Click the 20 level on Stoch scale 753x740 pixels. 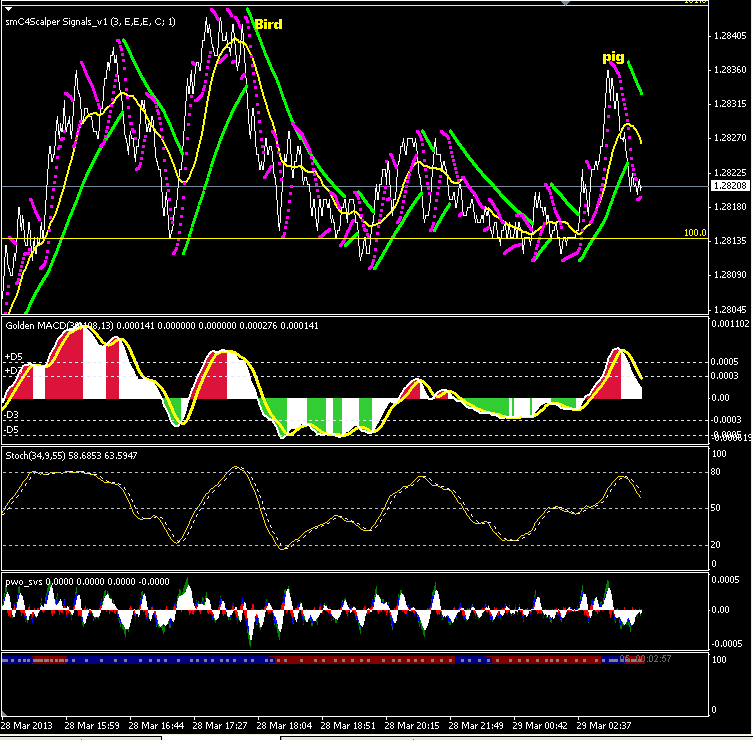click(x=716, y=545)
